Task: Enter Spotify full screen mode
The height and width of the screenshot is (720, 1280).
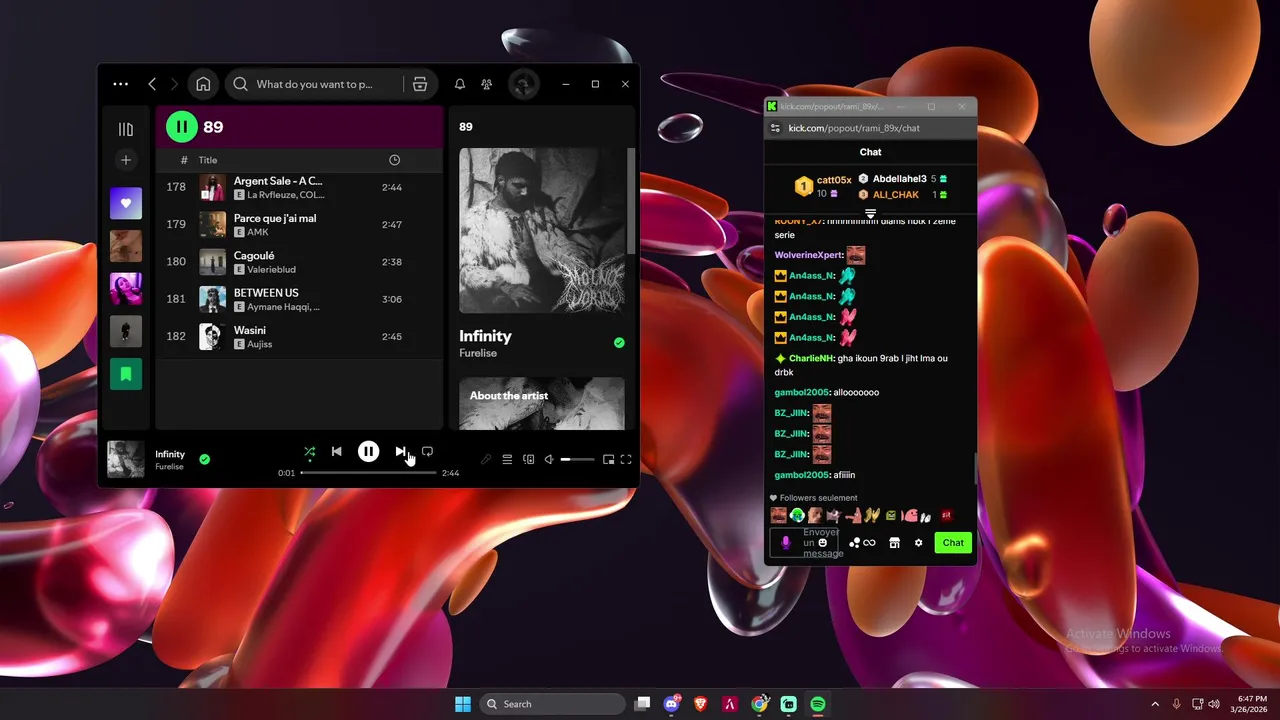Action: click(x=626, y=460)
